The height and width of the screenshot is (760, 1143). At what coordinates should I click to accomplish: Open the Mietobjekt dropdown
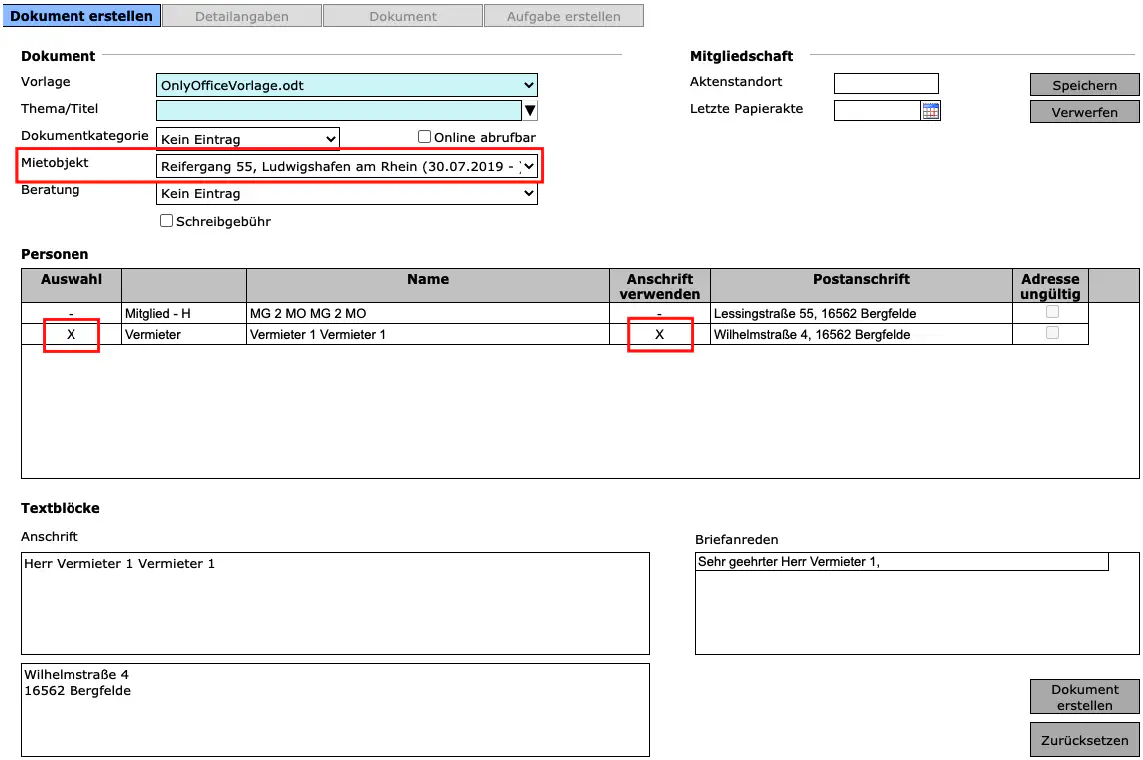(346, 166)
